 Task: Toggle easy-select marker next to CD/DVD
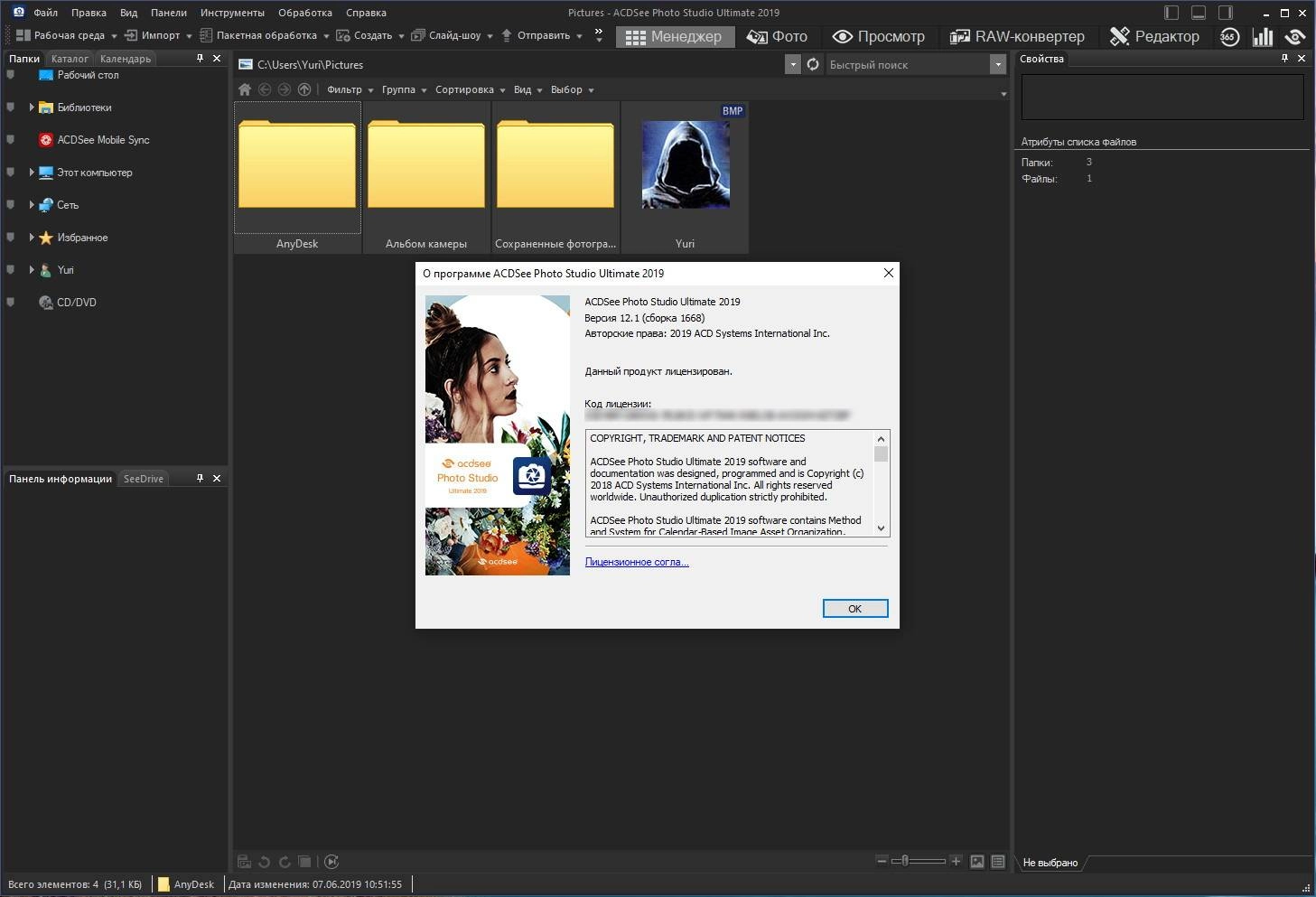click(x=11, y=303)
